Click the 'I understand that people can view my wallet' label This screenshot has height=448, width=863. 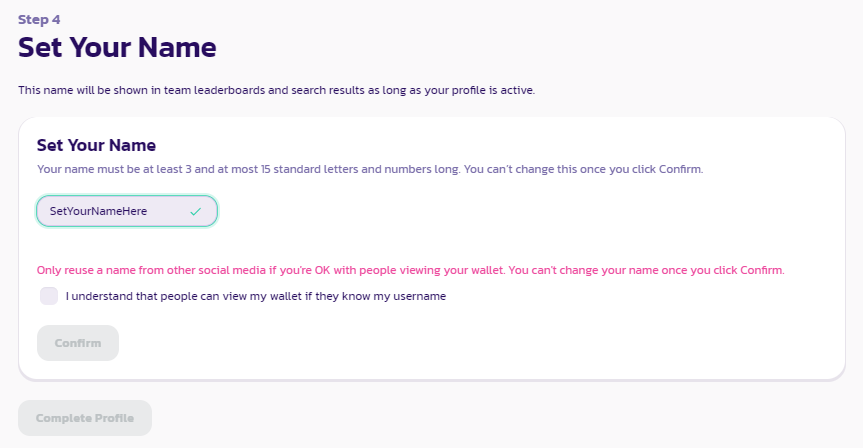click(255, 296)
